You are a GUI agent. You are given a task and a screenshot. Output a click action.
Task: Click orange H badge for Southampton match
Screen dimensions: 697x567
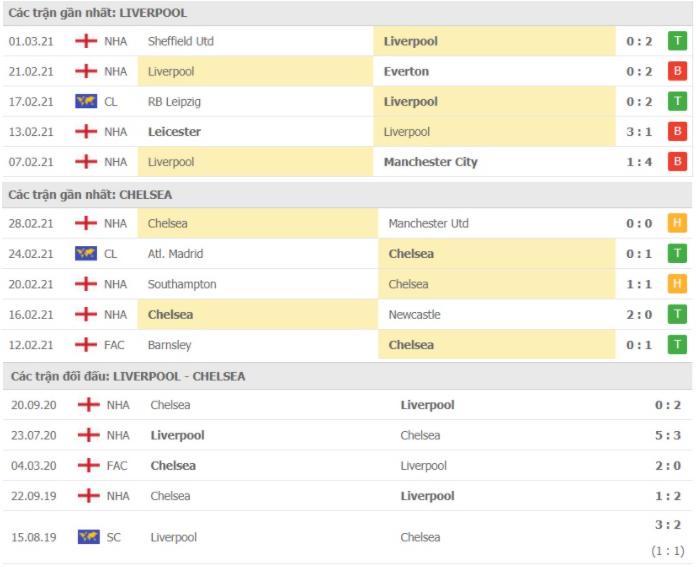tap(677, 284)
